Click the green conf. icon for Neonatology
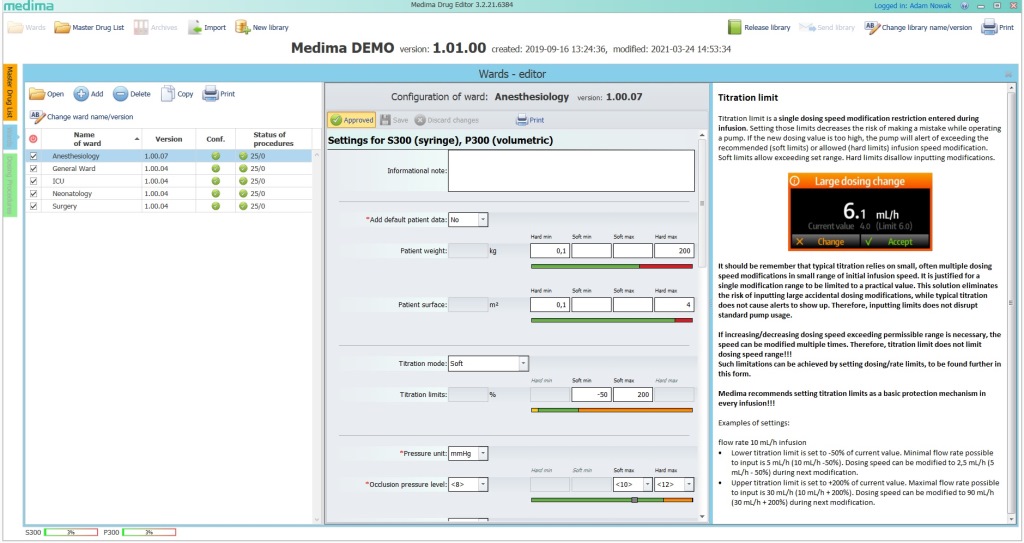Viewport: 1024px width, 543px height. click(216, 194)
